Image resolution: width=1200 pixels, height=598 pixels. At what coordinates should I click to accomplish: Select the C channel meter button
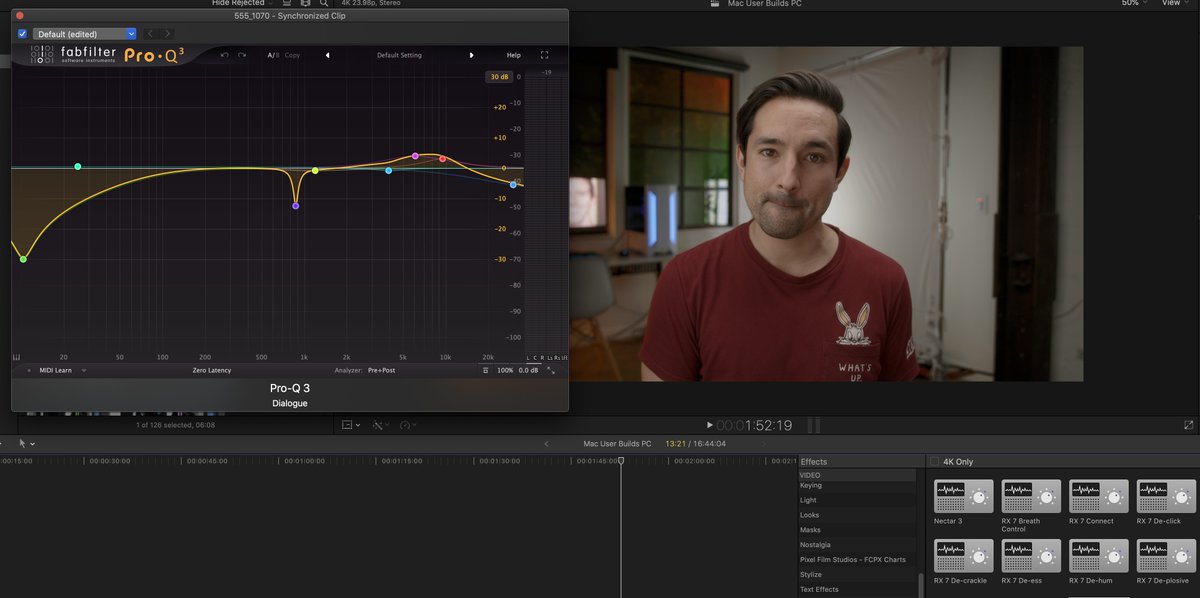pyautogui.click(x=536, y=357)
